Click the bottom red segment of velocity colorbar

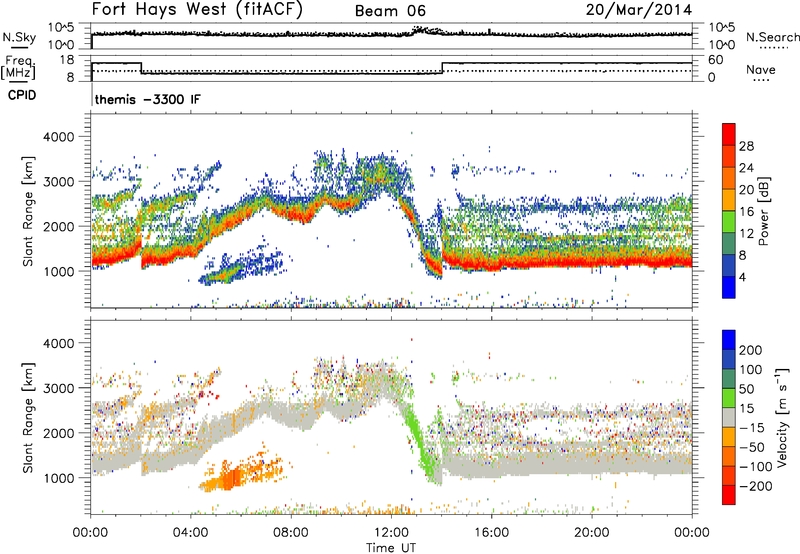pos(729,495)
